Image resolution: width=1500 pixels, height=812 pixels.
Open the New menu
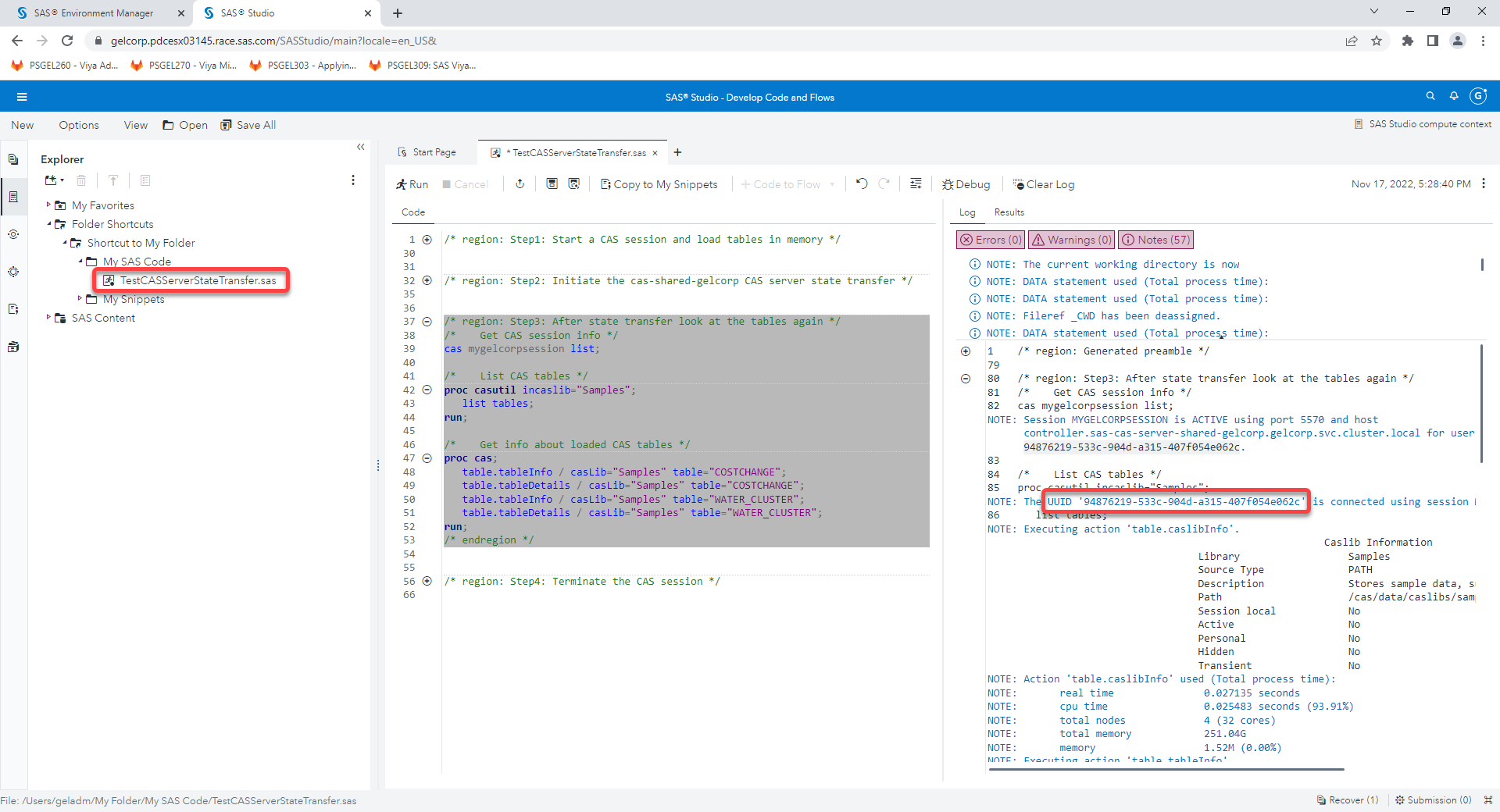22,125
